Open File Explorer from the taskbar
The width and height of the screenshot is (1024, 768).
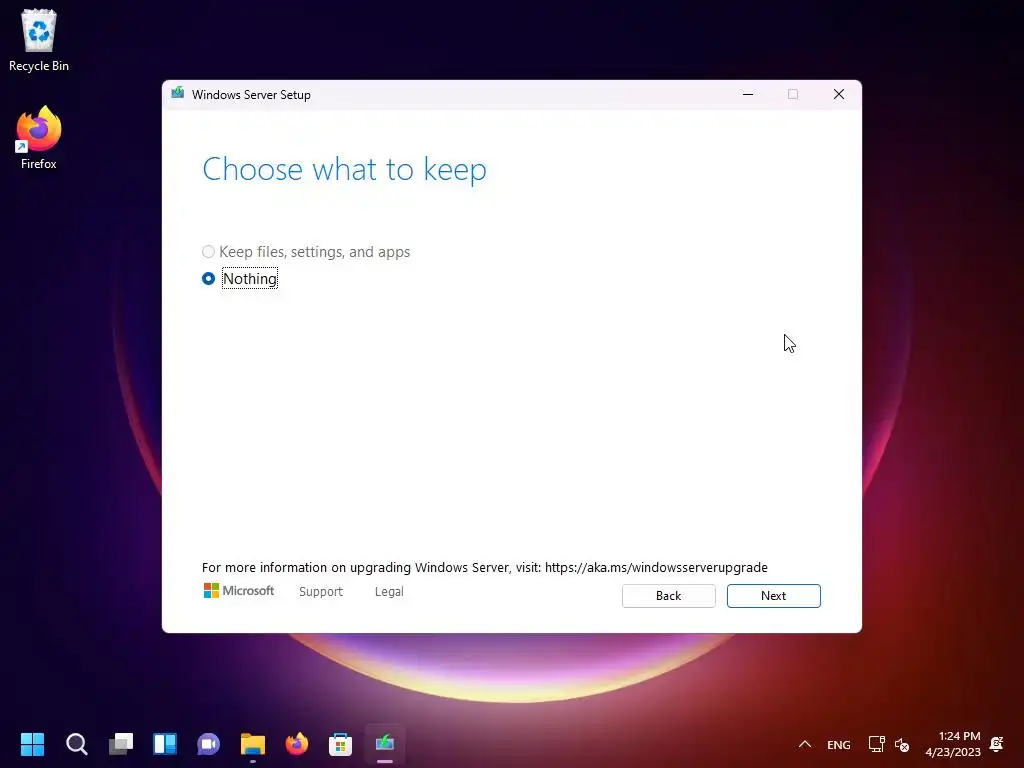point(253,744)
